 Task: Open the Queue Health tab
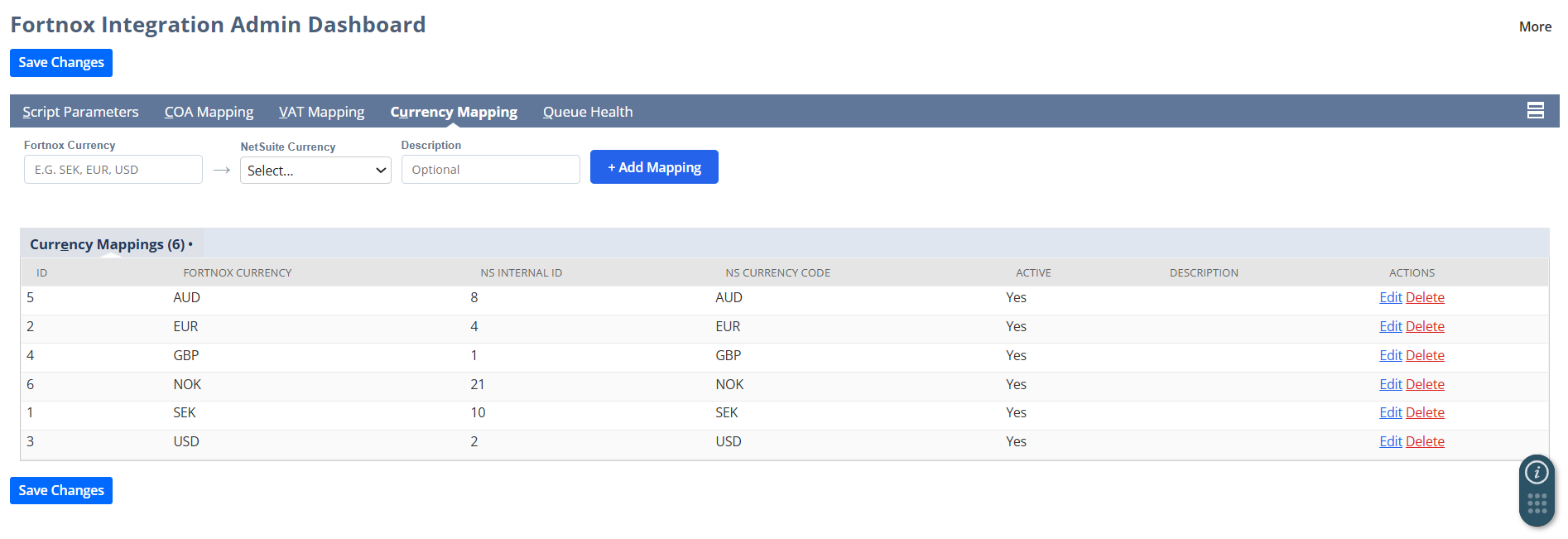coord(588,112)
